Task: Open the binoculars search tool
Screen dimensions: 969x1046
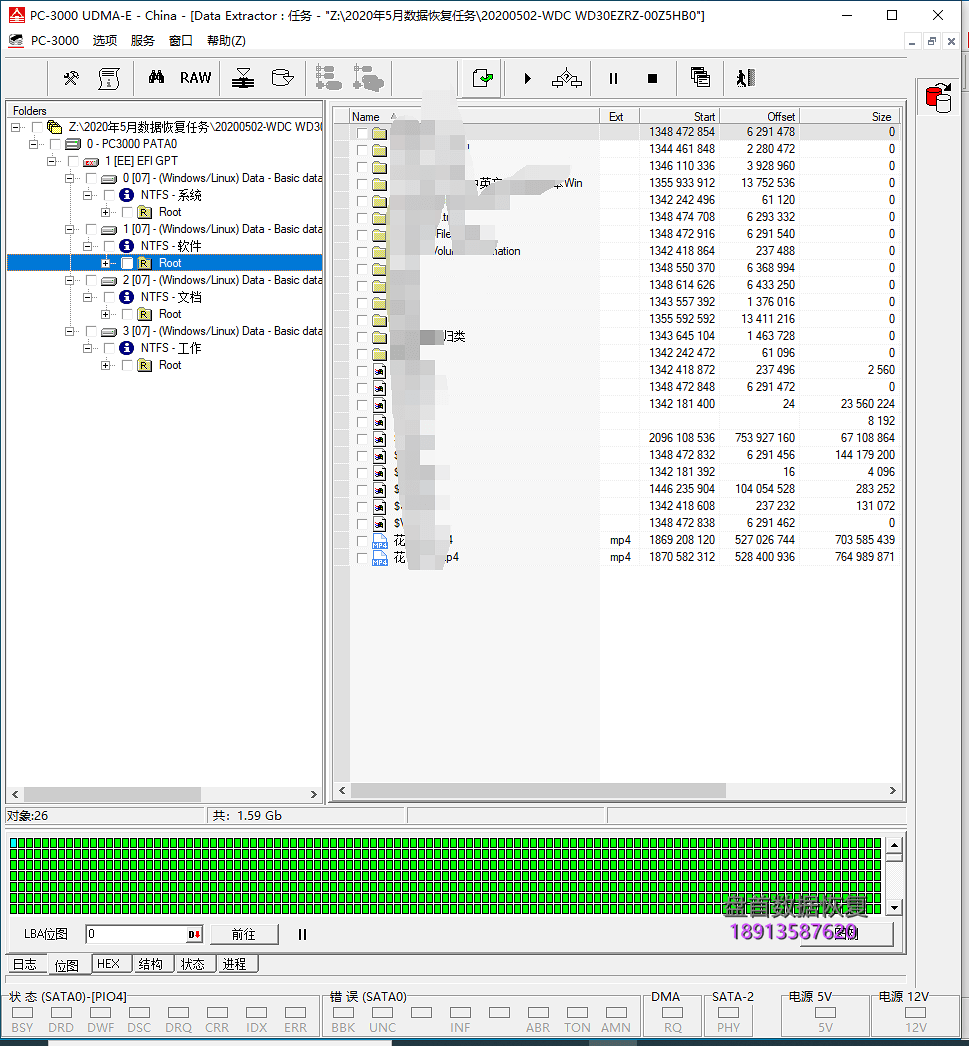Action: click(x=156, y=77)
